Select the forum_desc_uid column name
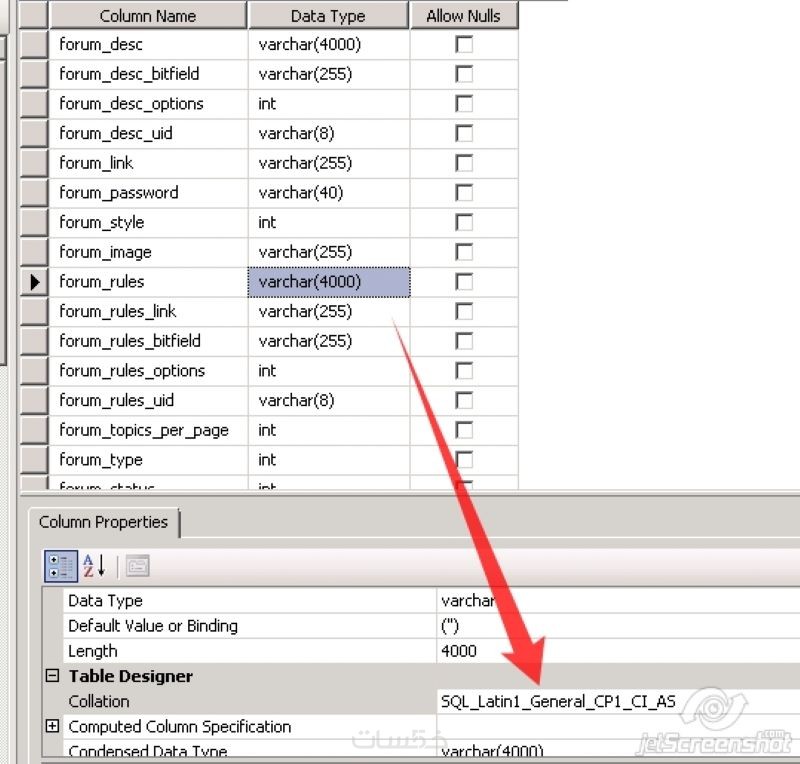Screen dimensions: 800x764 [x=148, y=133]
